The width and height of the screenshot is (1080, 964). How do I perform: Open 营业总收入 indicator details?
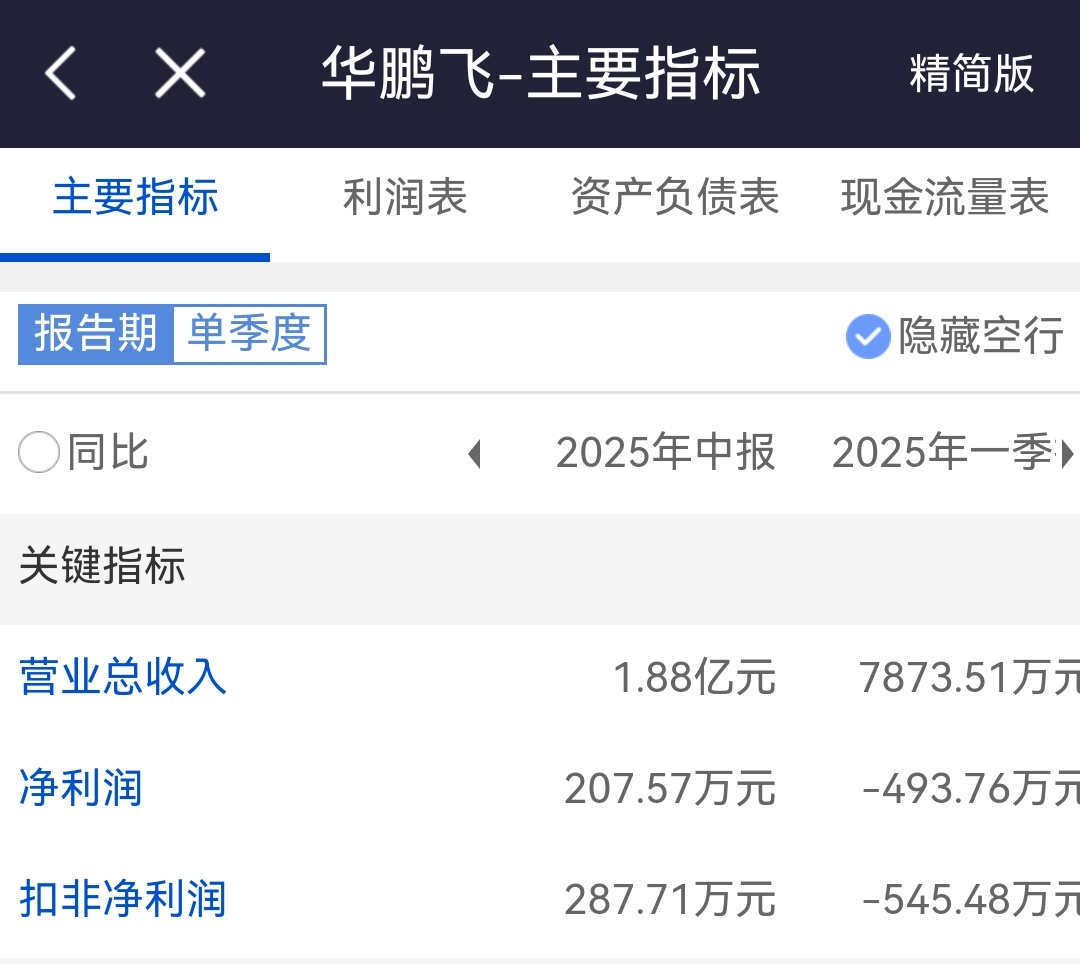tap(123, 677)
